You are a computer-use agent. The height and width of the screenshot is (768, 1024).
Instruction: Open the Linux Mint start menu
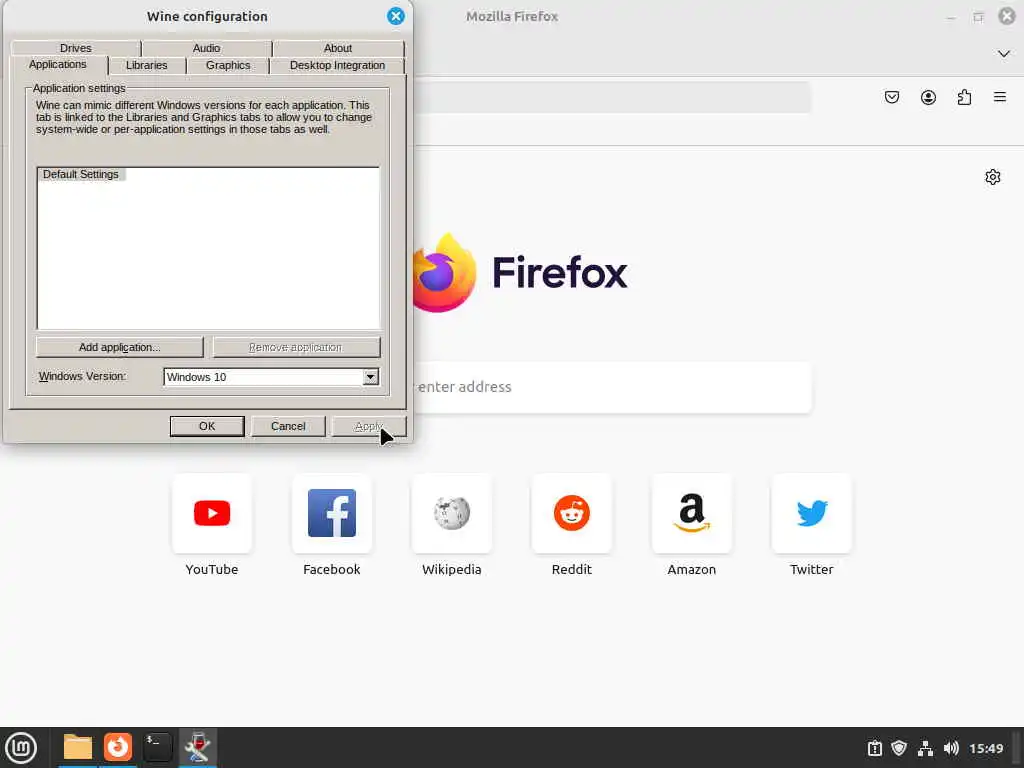(21, 748)
